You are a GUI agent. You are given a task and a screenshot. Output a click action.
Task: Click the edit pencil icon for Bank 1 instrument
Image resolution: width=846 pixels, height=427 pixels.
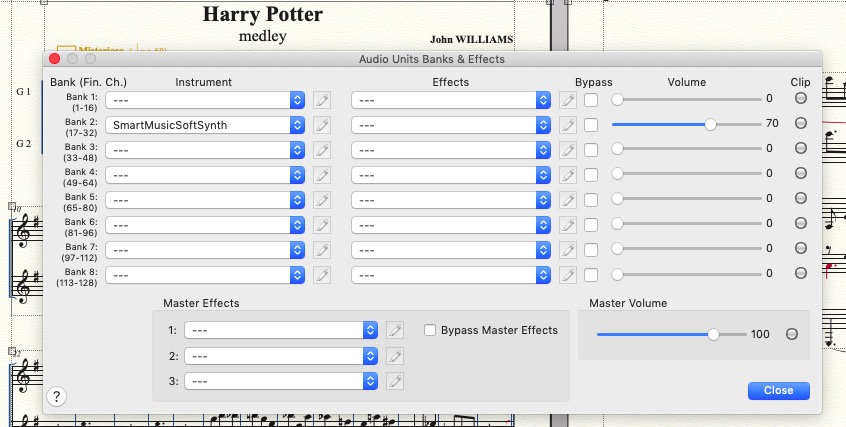[321, 100]
